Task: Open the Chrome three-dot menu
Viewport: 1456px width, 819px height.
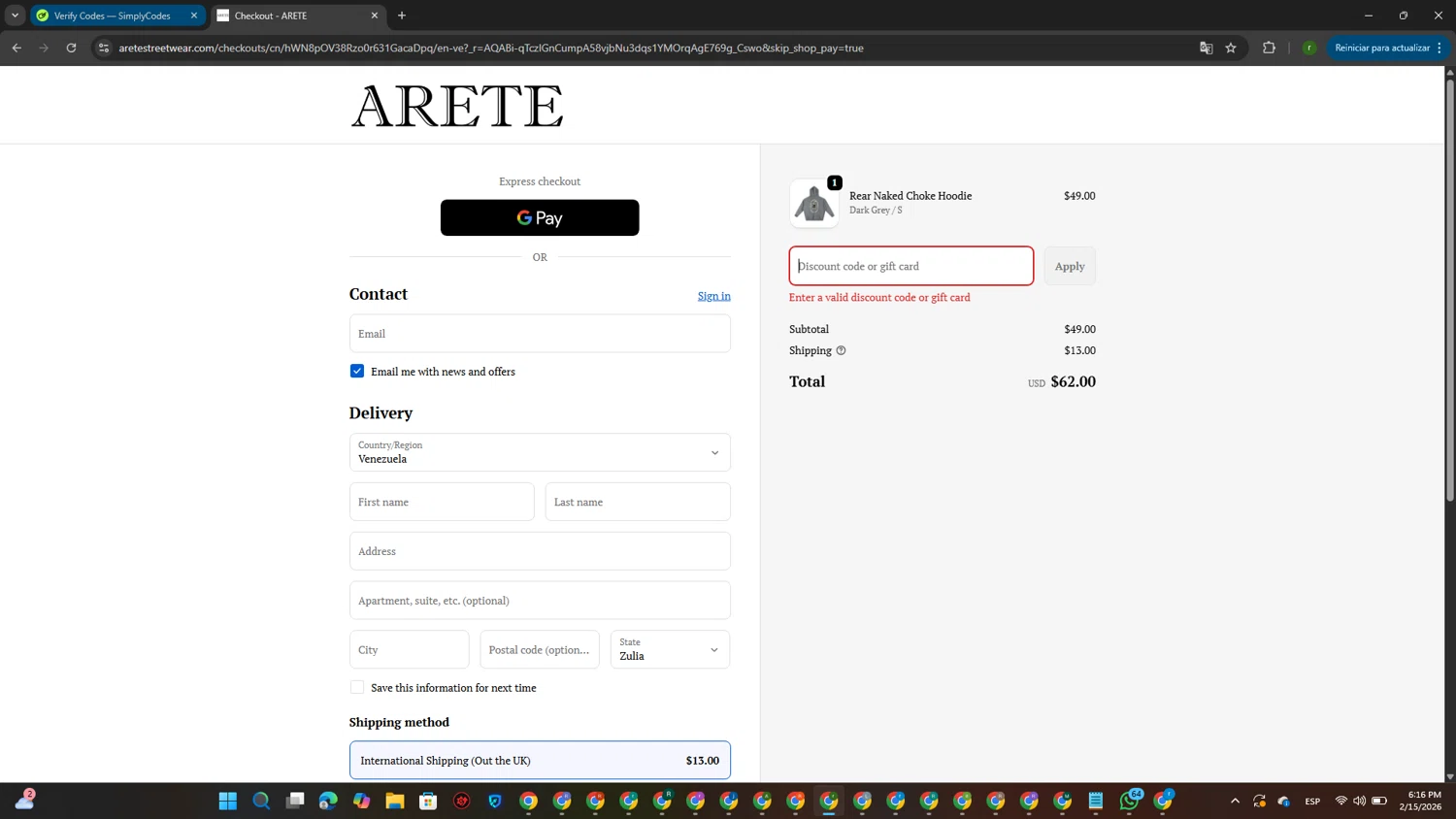Action: coord(1439,48)
